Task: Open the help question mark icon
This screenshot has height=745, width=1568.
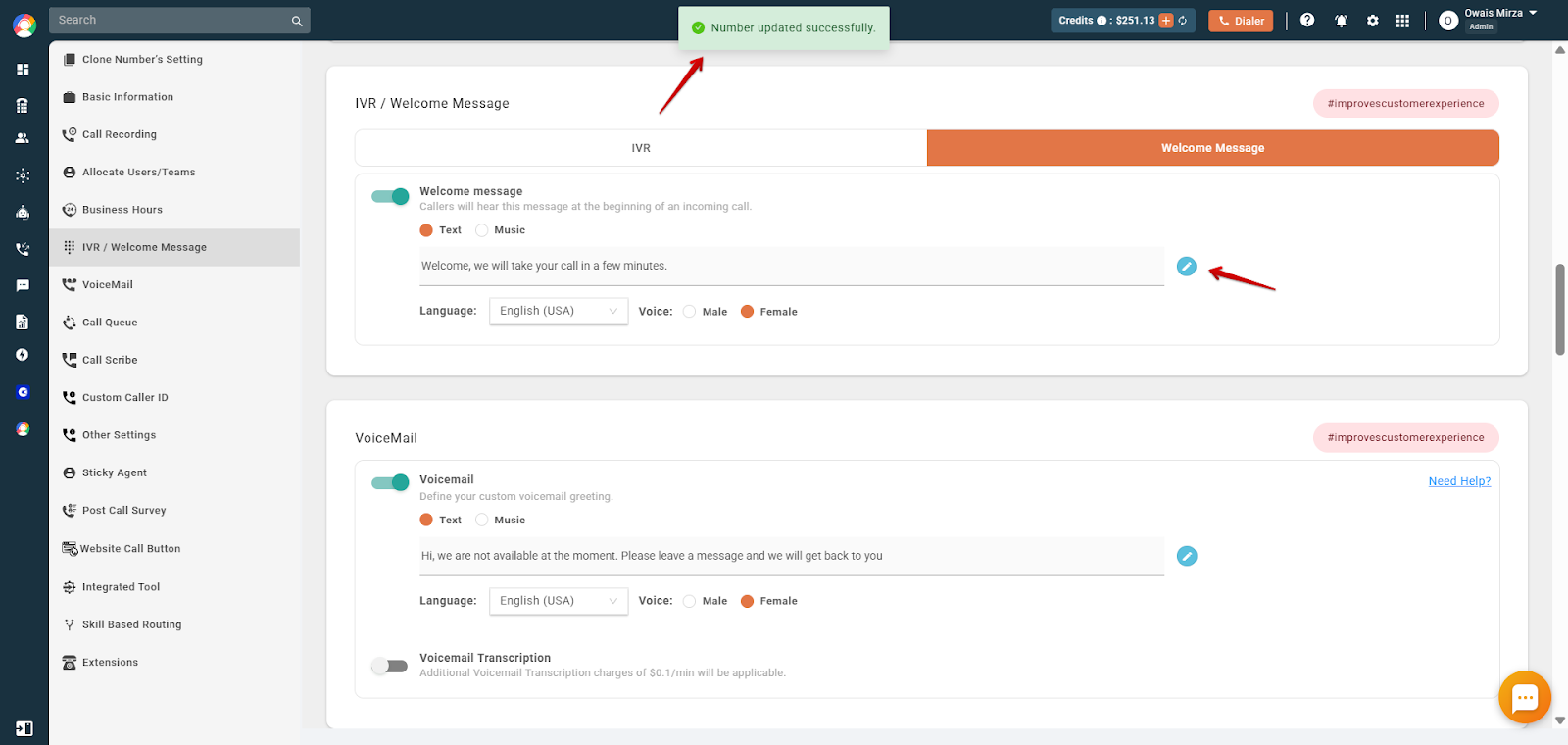Action: coord(1307,20)
